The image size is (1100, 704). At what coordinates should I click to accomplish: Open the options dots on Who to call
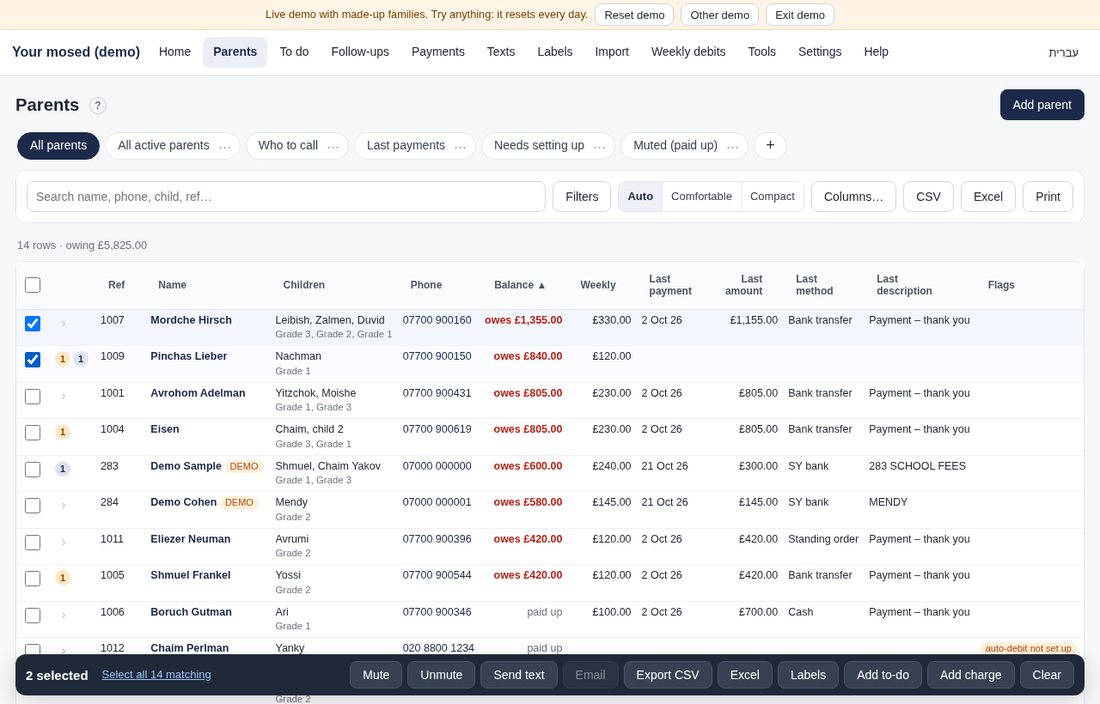(333, 147)
